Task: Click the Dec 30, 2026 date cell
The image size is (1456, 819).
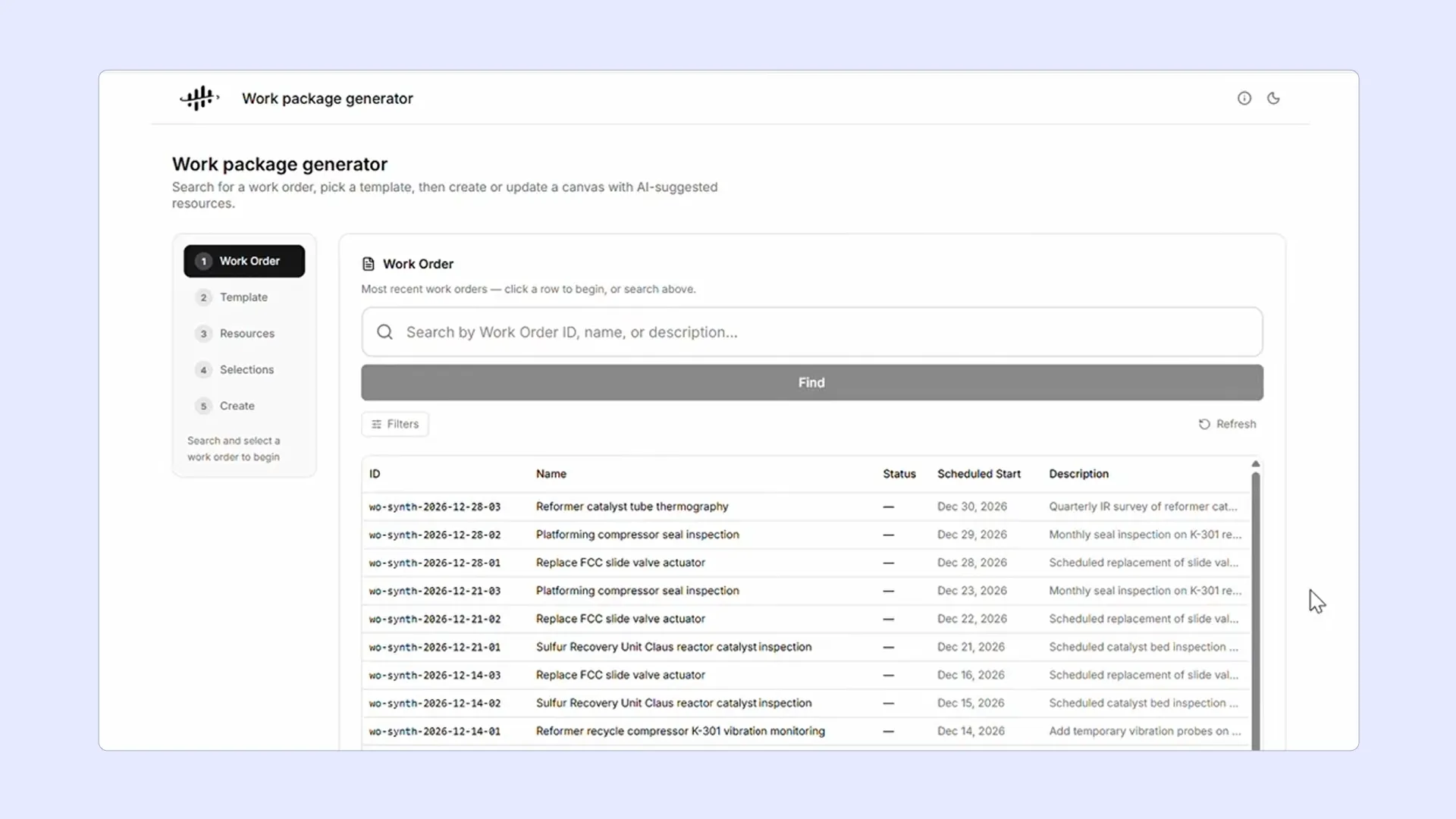Action: coord(972,507)
